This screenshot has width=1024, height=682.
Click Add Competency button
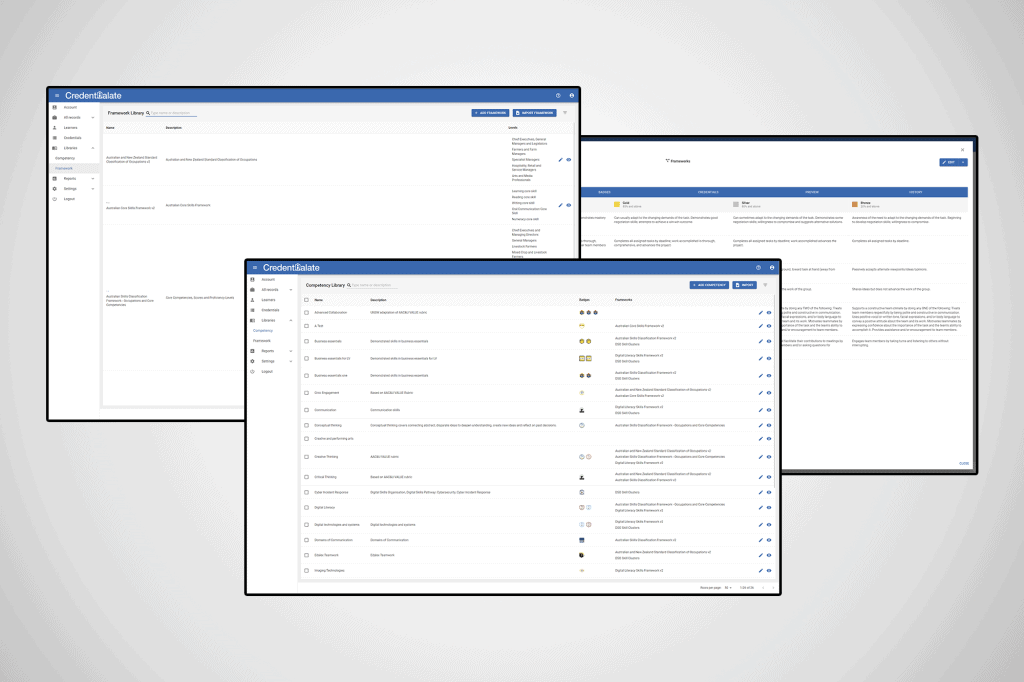tap(709, 285)
